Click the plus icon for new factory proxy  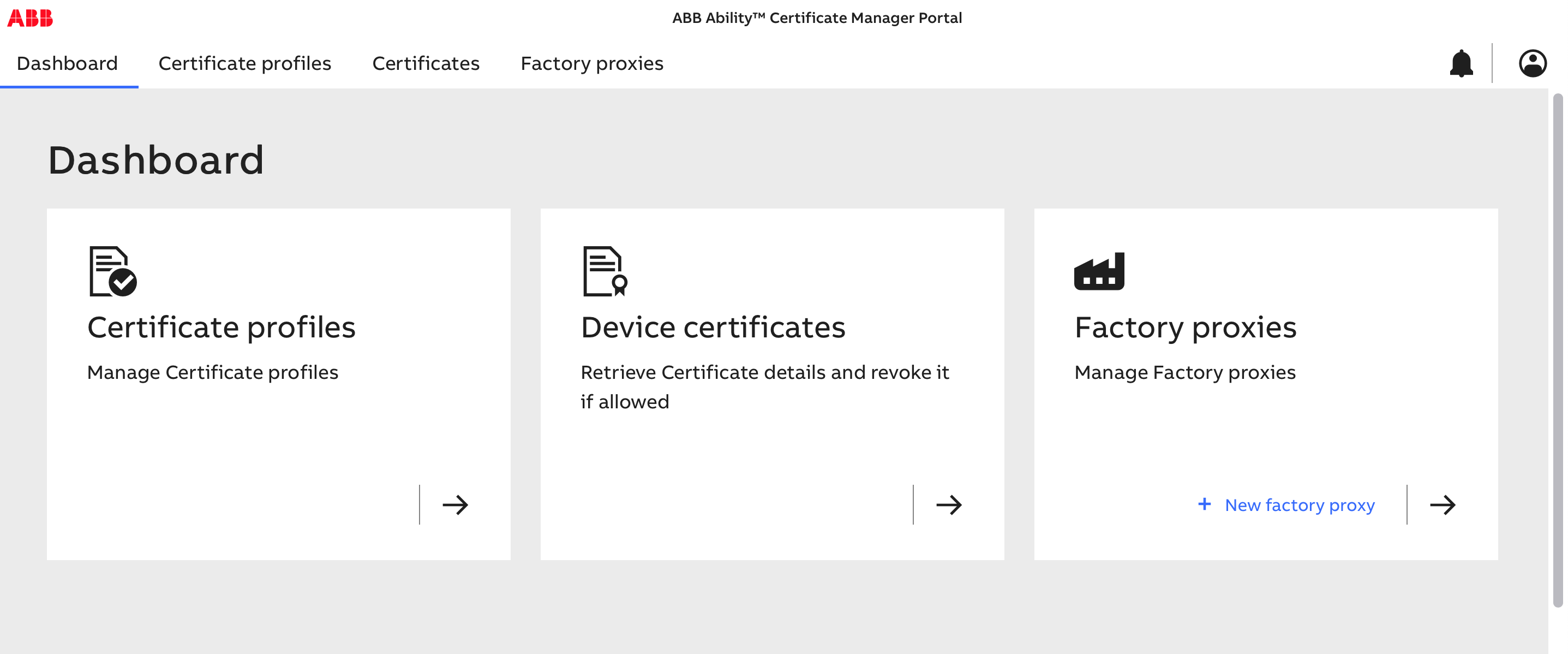point(1204,503)
